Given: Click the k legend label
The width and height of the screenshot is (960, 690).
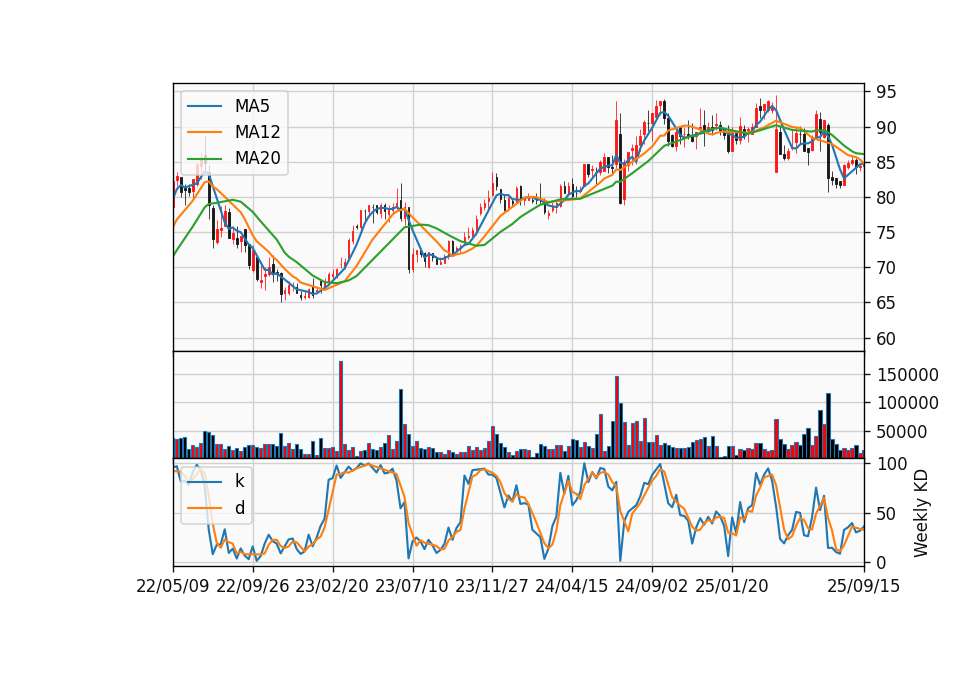Looking at the screenshot, I should tap(239, 481).
